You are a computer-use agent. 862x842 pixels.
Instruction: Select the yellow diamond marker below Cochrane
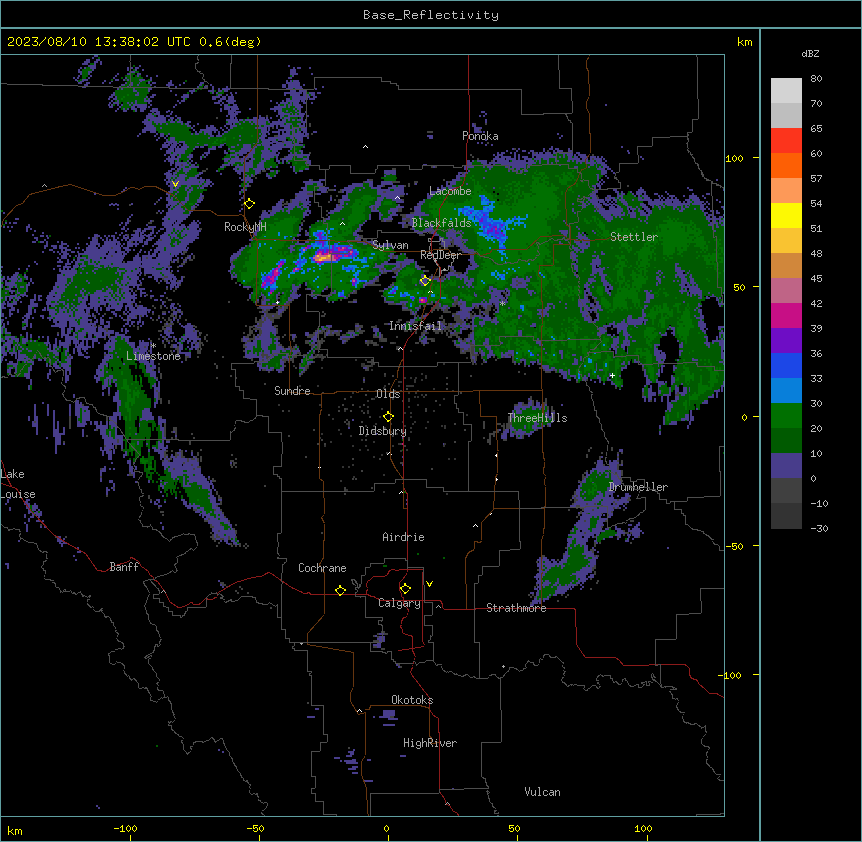(340, 590)
